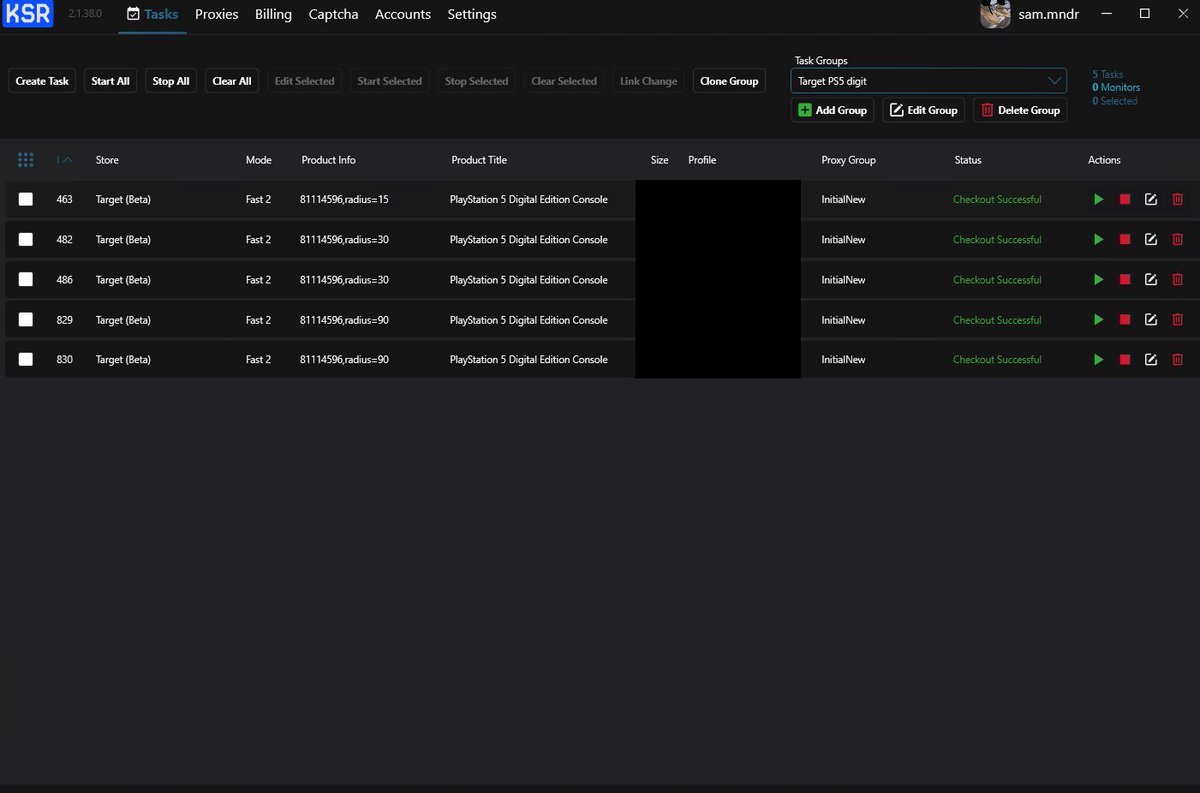Edit task 486 using pencil icon
Screen dimensions: 1200x793
tap(1151, 280)
